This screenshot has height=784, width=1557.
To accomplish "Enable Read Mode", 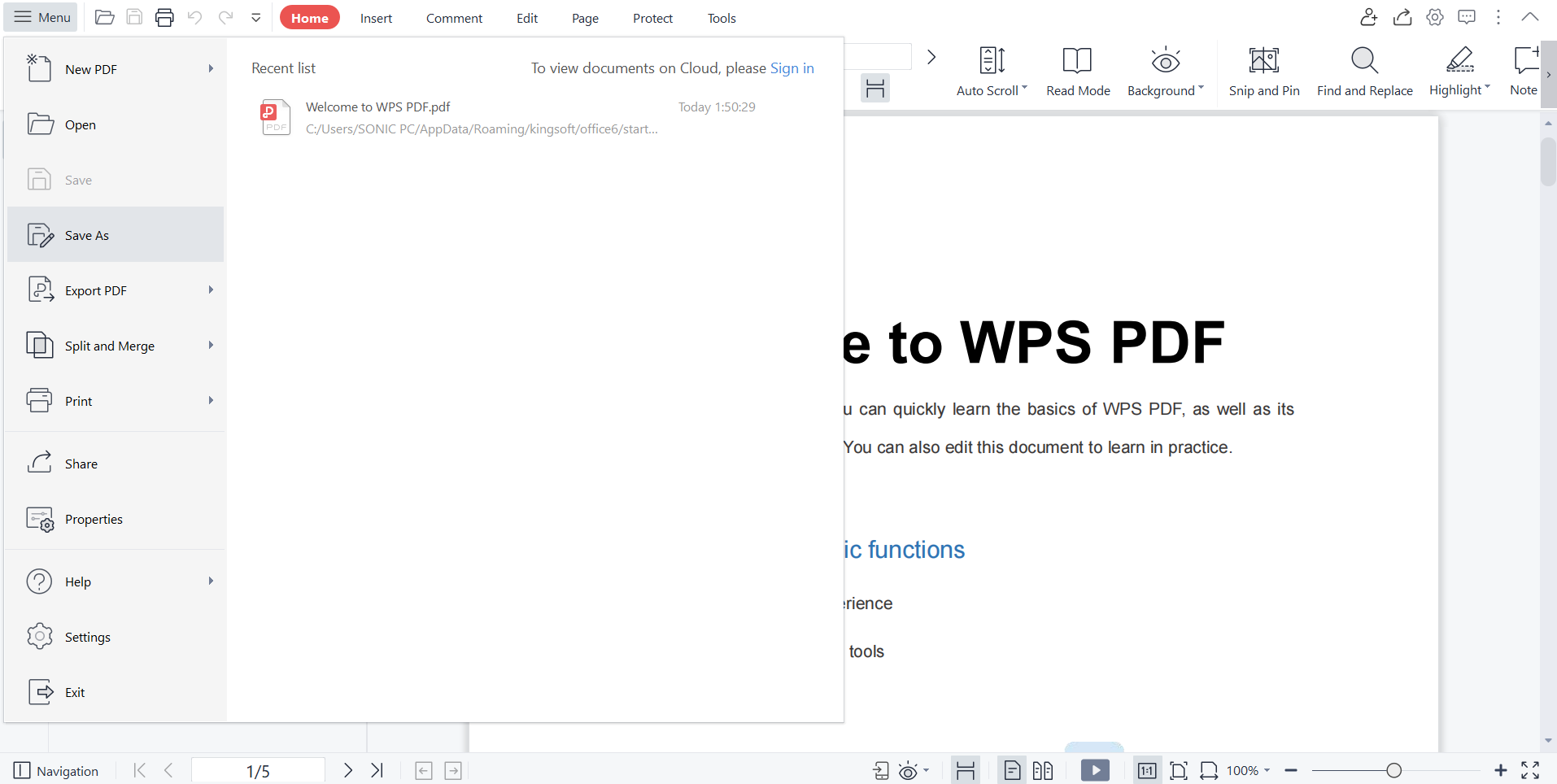I will [1078, 71].
